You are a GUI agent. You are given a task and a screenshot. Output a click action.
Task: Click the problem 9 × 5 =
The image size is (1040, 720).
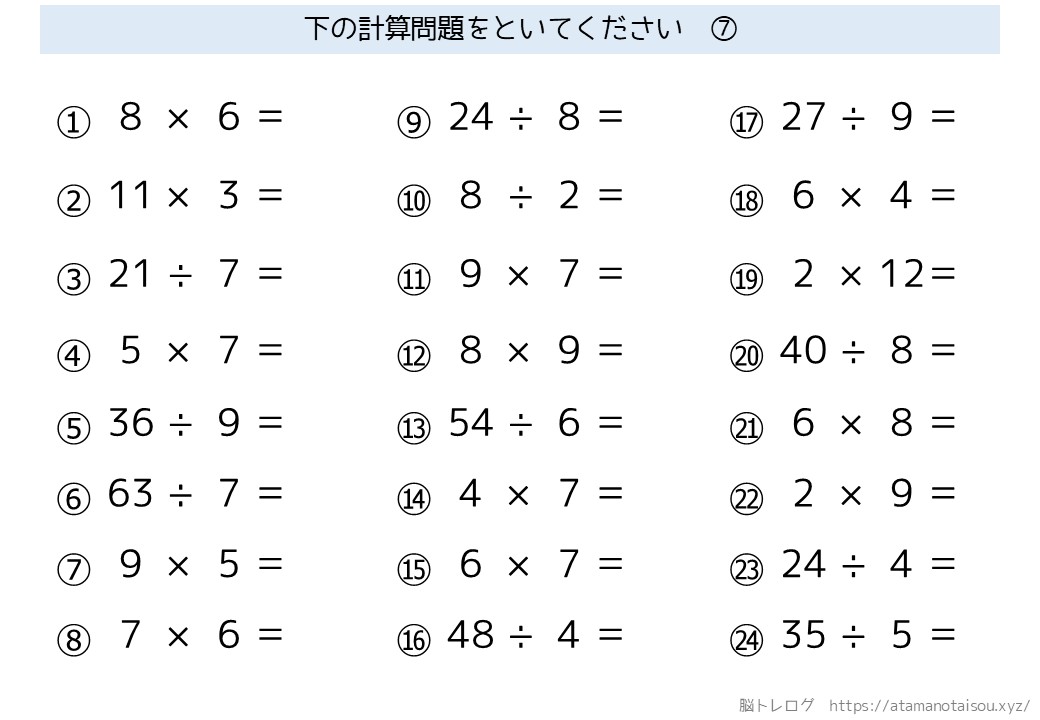[200, 566]
